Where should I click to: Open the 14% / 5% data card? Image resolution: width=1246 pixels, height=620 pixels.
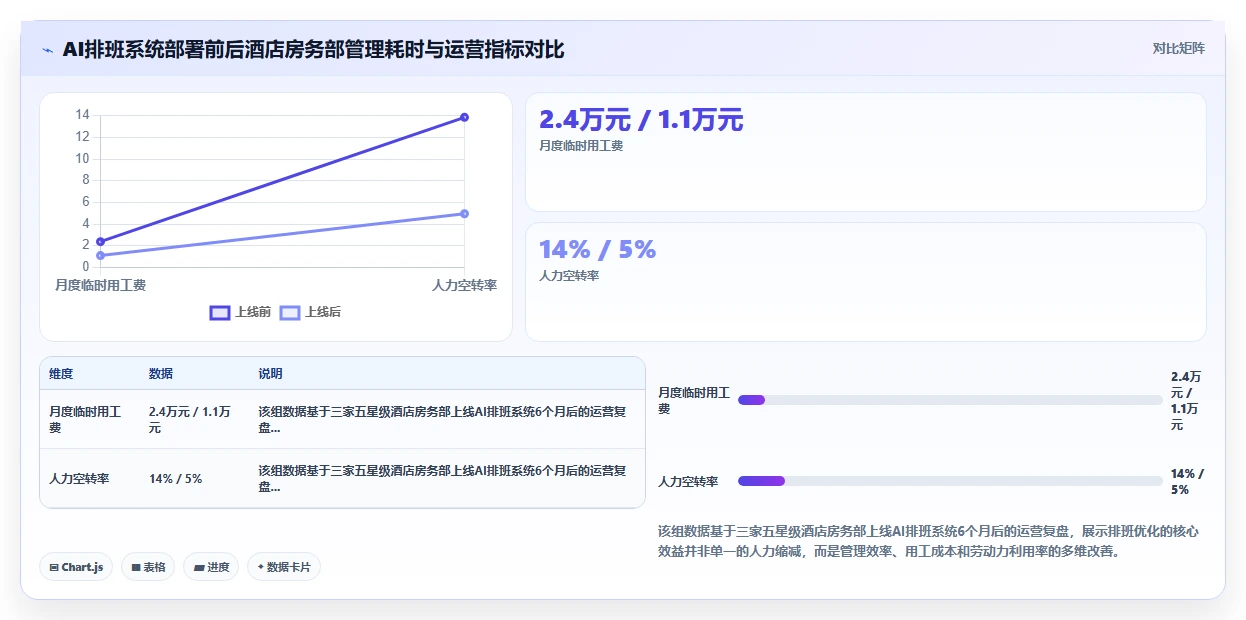(x=866, y=282)
